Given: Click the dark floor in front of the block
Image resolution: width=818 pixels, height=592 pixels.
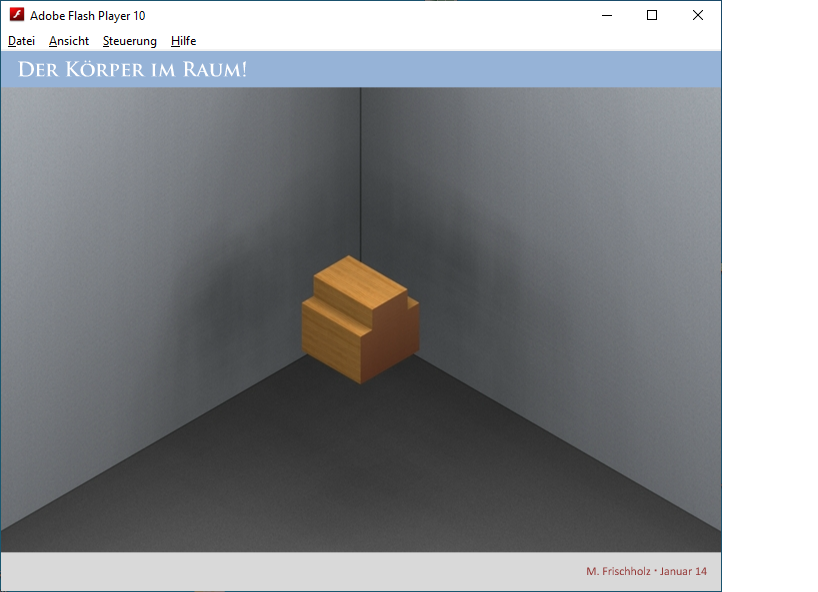Looking at the screenshot, I should (x=360, y=460).
